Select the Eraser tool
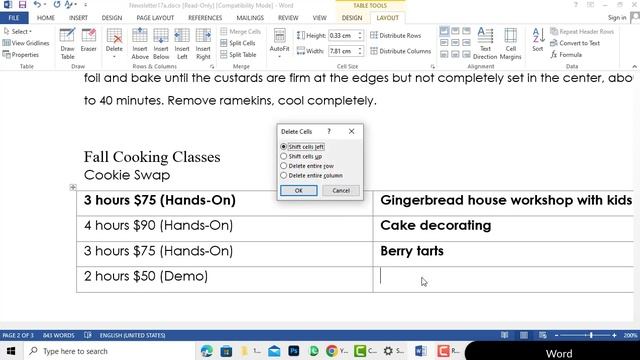640x360 pixels. click(x=89, y=41)
